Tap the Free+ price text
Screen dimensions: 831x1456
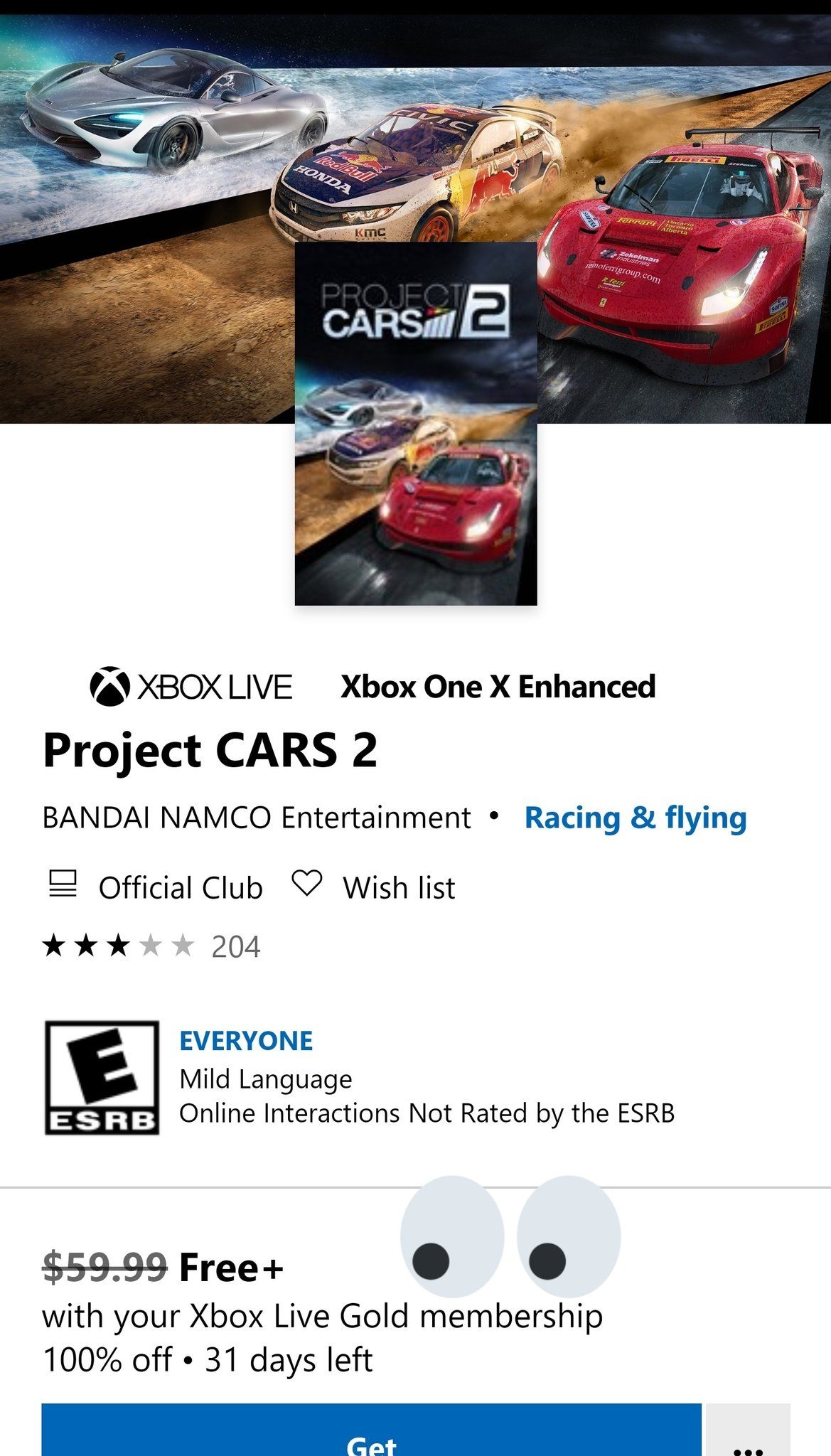pos(232,1268)
